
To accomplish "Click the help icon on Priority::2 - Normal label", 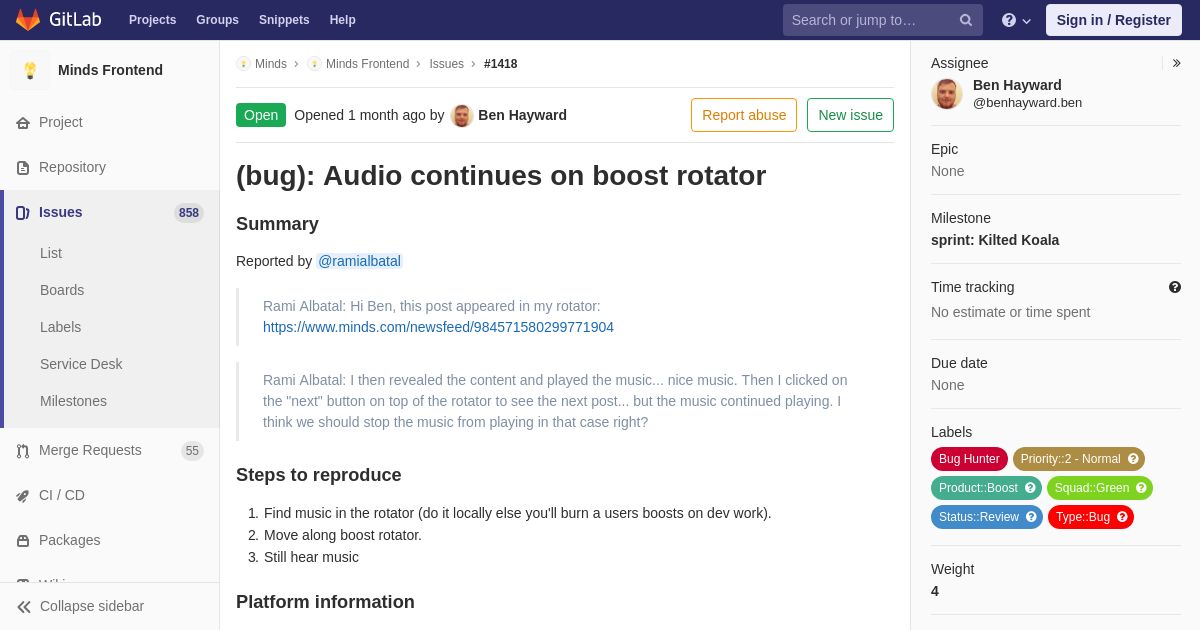I will click(1133, 459).
